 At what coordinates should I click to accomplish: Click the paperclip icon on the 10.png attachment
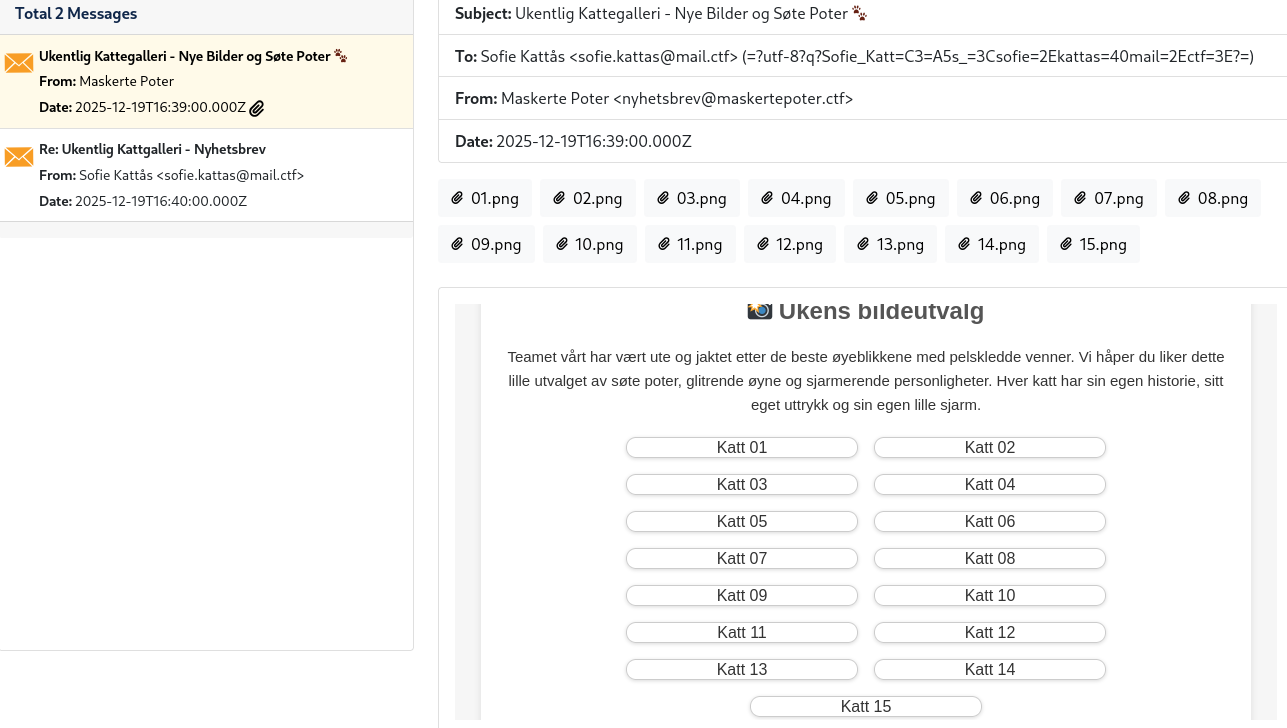click(561, 244)
